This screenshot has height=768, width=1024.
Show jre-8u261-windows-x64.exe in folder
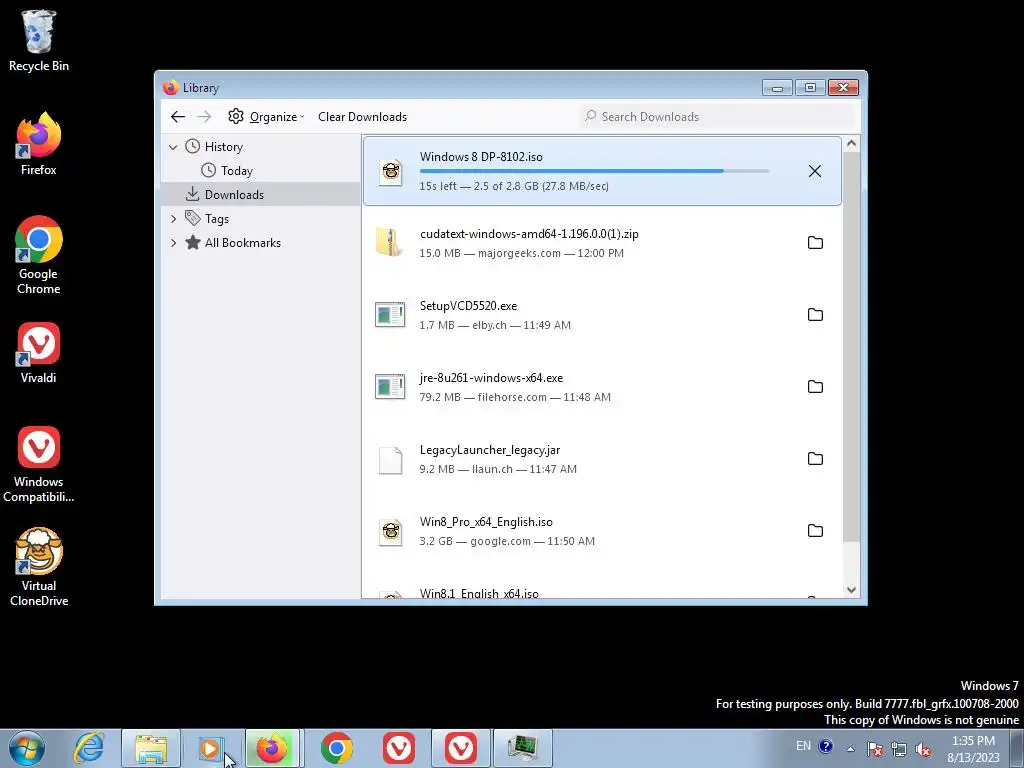click(815, 387)
